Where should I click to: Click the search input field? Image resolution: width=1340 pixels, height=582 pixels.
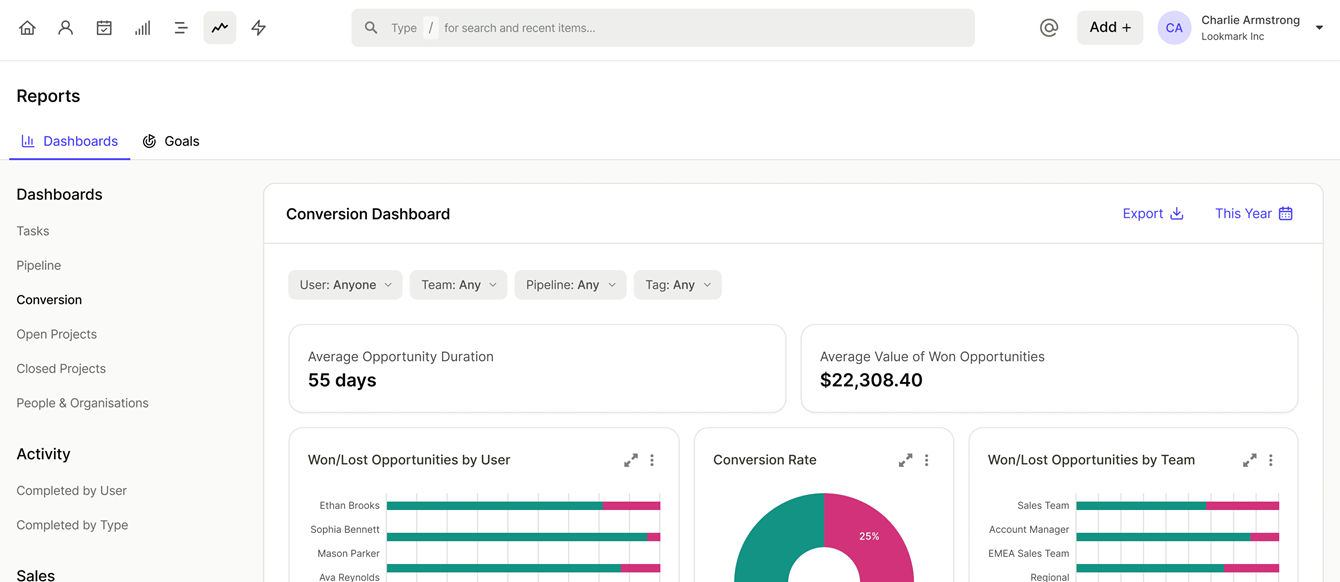663,28
